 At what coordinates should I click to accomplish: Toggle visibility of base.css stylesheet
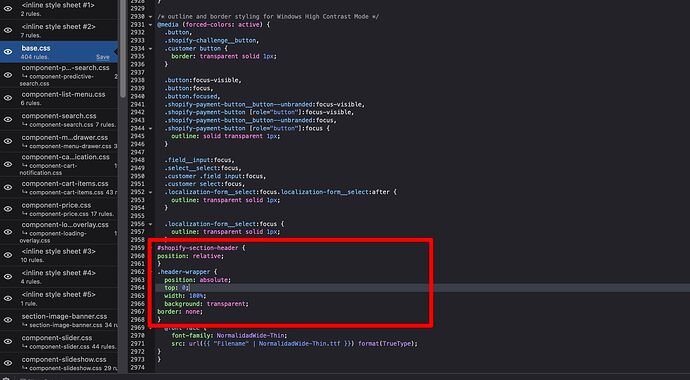pos(8,52)
